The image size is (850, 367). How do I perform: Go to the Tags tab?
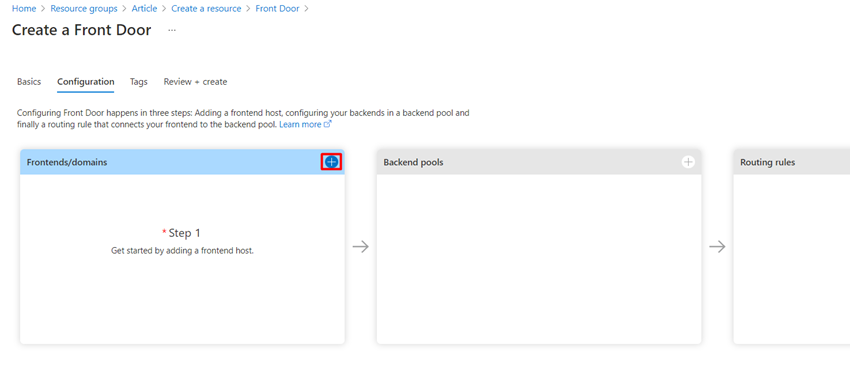[x=139, y=82]
